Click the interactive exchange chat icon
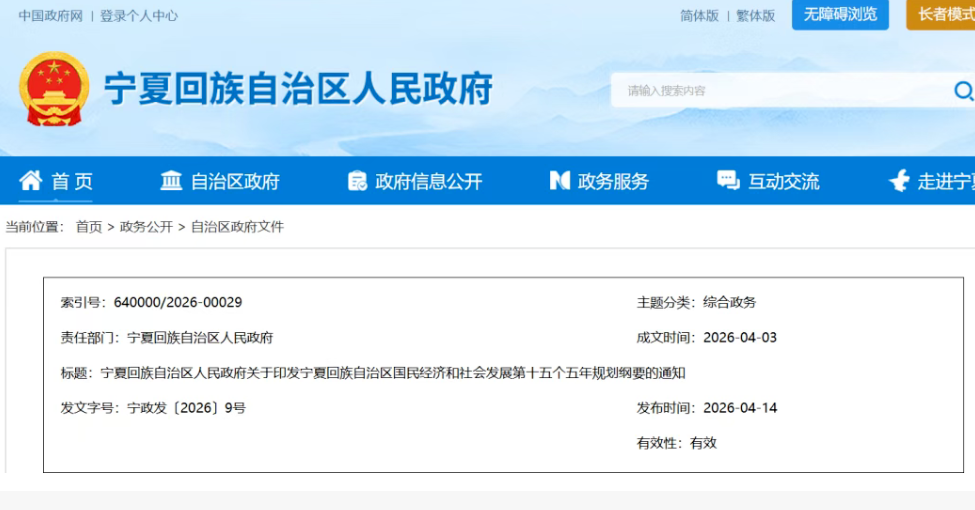This screenshot has width=975, height=510. [728, 181]
